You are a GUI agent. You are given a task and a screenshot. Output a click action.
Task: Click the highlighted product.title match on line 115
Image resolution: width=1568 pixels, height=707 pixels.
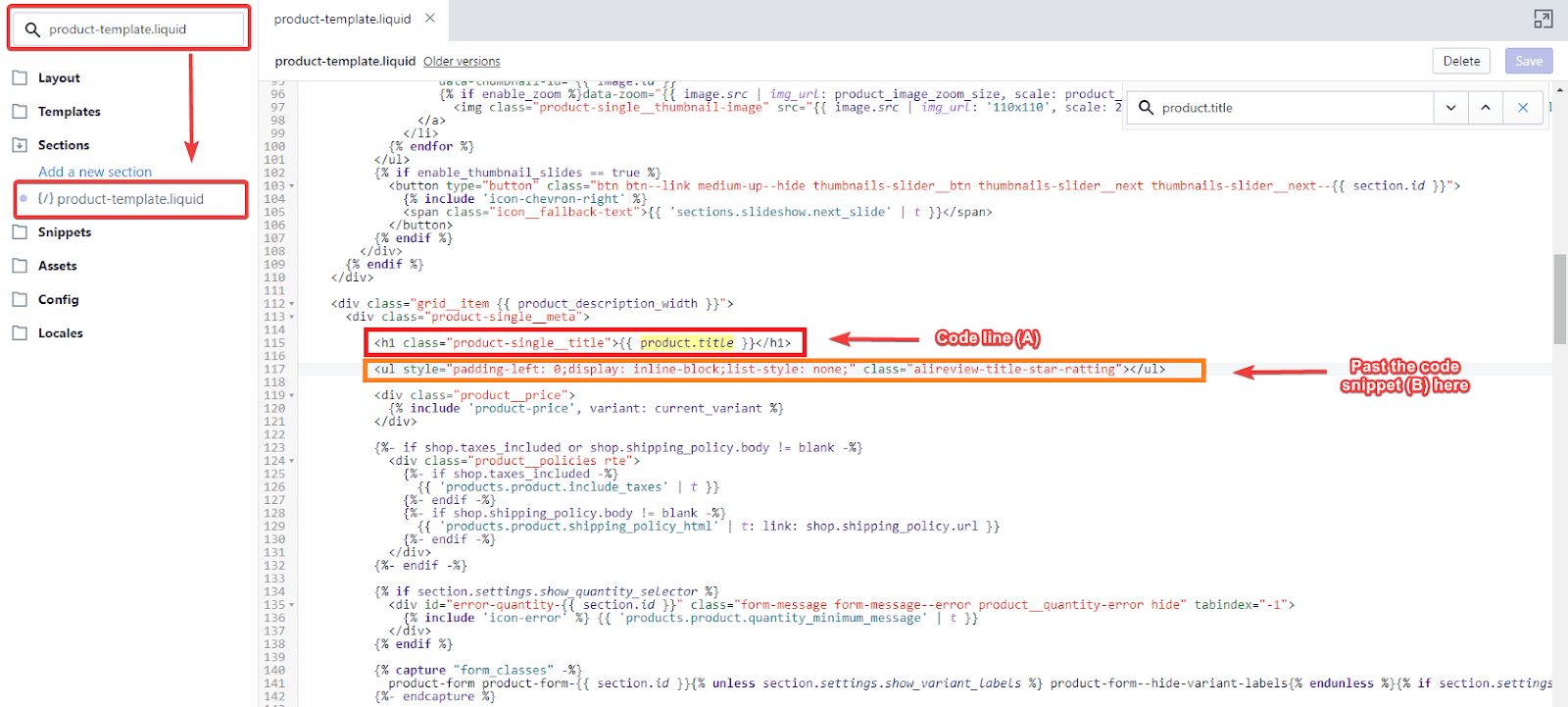click(687, 343)
